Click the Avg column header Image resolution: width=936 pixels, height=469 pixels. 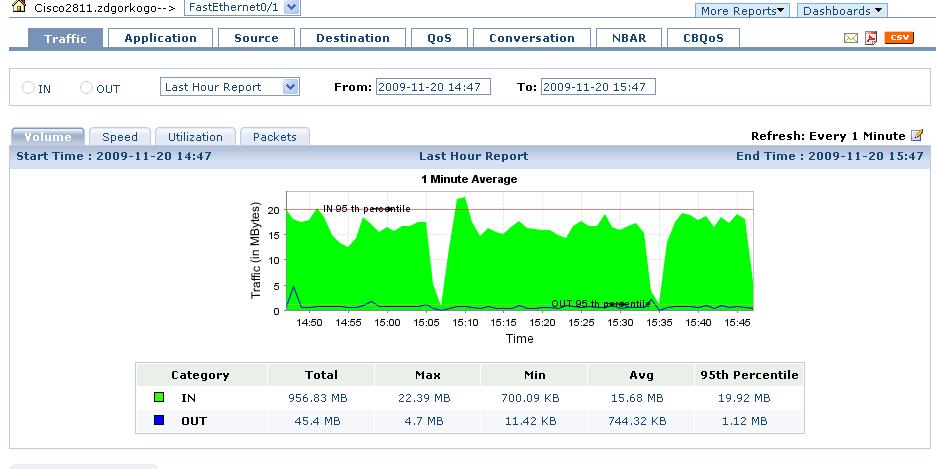641,375
